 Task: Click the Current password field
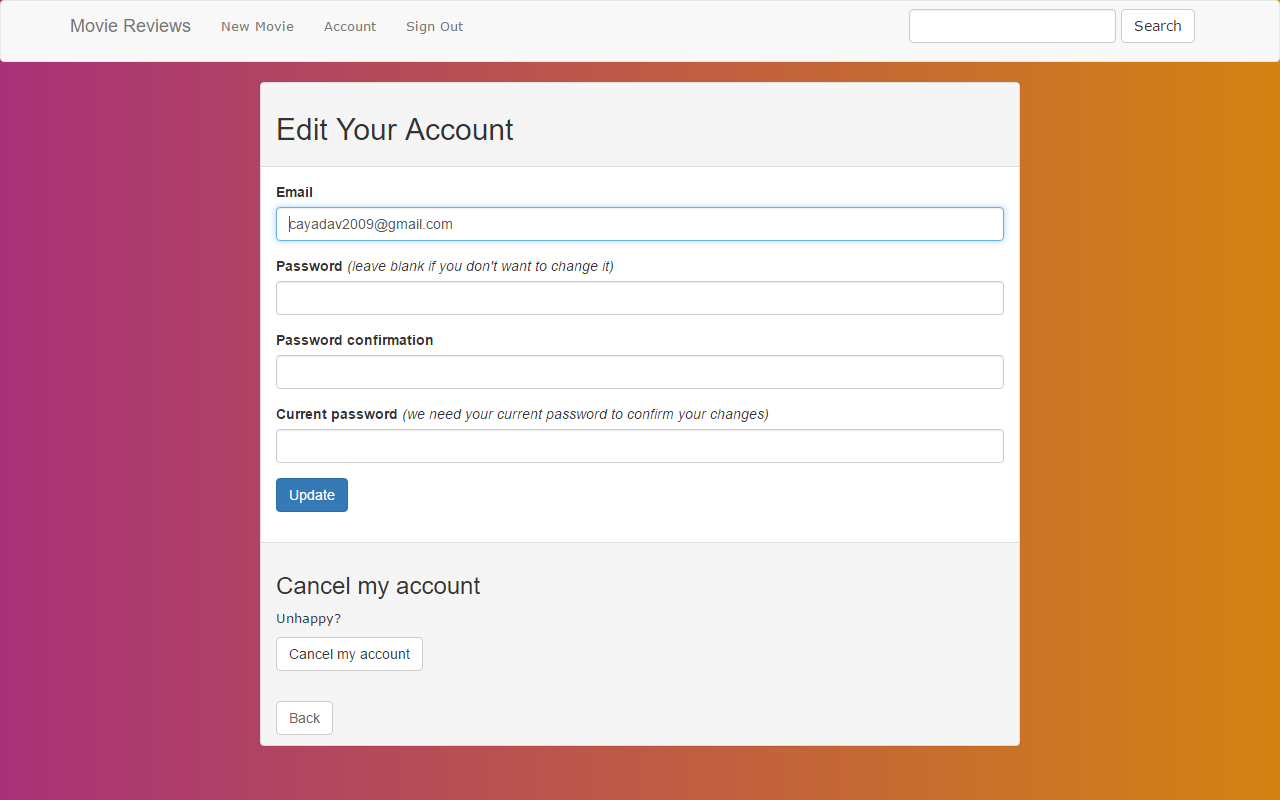point(640,446)
